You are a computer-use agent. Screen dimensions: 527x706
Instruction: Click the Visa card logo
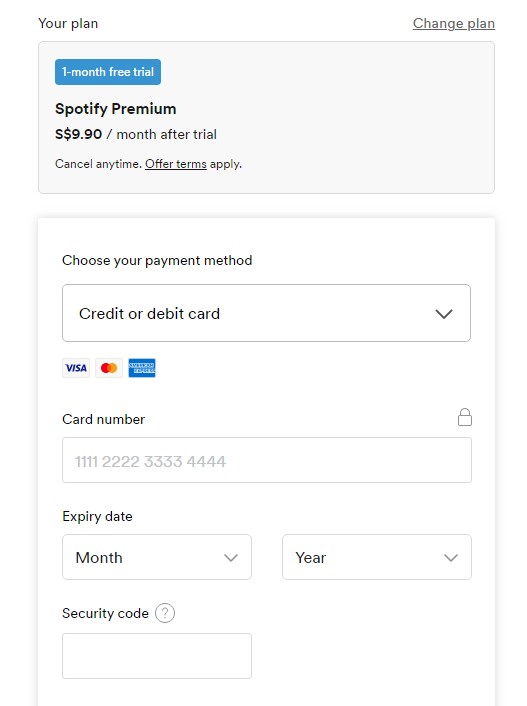click(76, 368)
